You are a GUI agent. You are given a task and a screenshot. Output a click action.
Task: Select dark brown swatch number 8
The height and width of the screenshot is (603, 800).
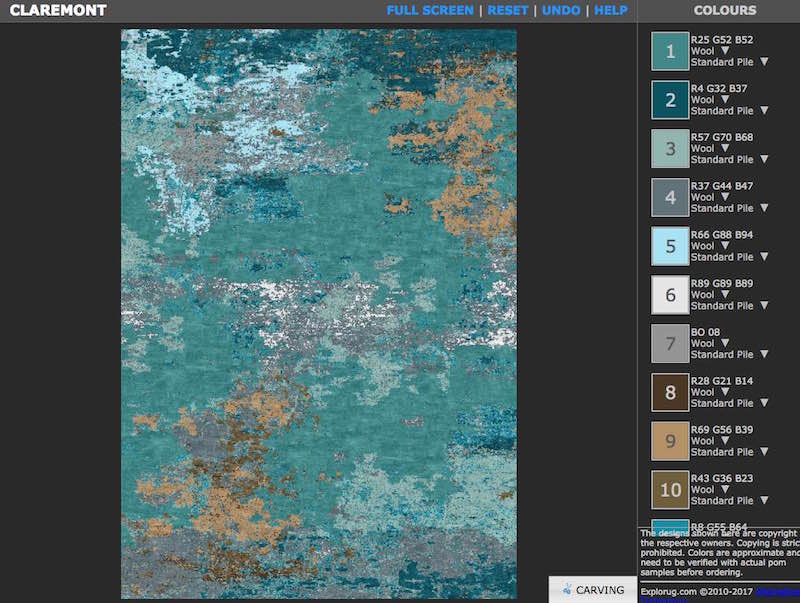tap(670, 392)
